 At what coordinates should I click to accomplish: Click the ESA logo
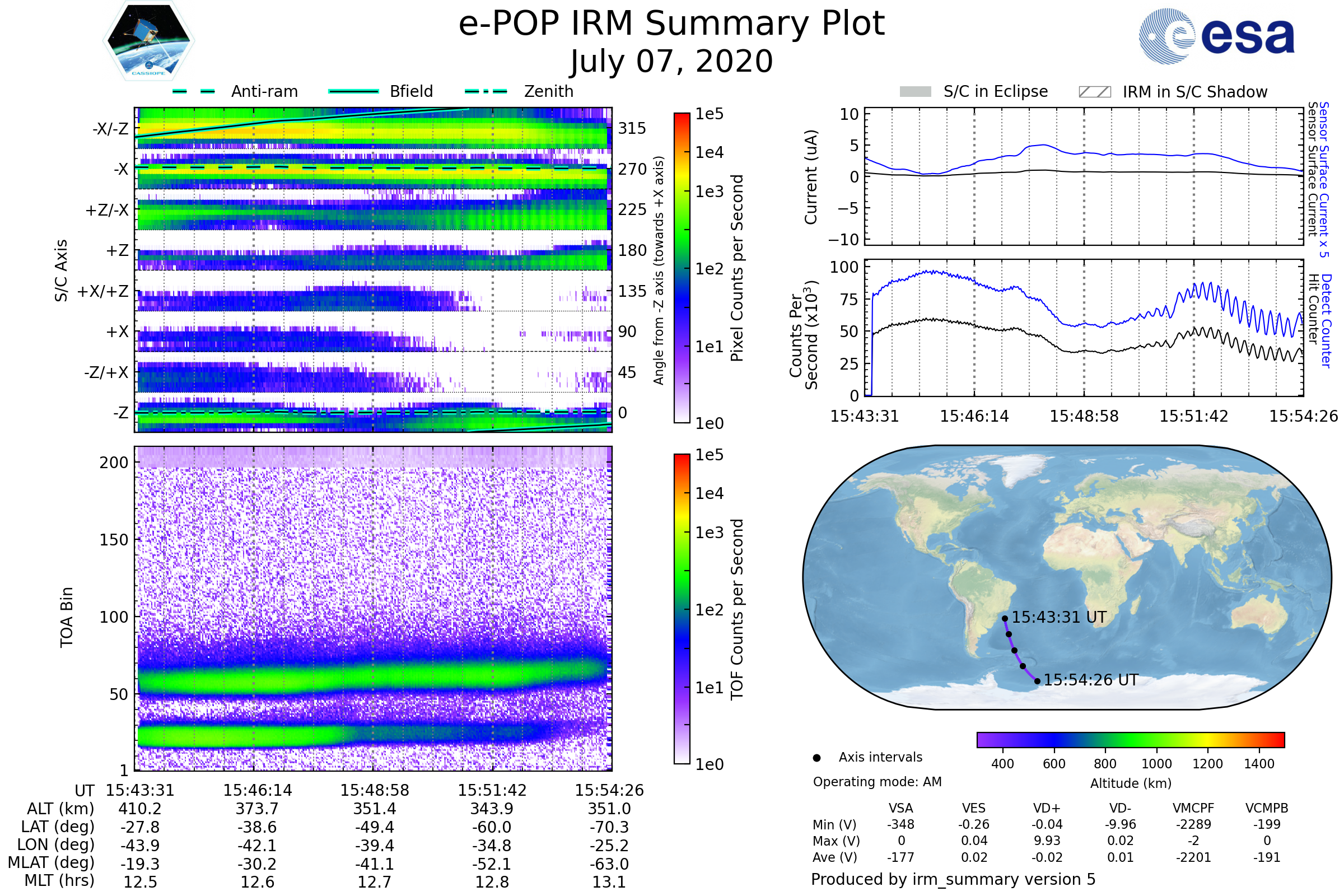(x=1216, y=35)
